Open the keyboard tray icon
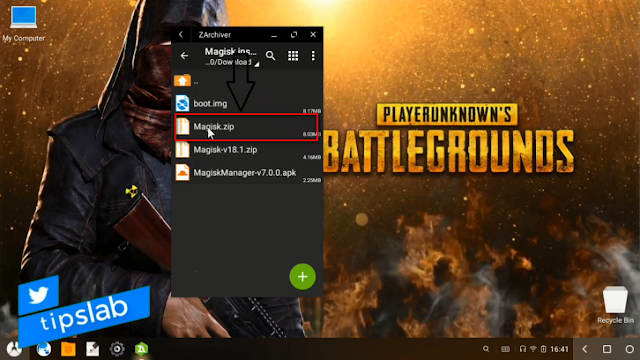The image size is (640, 360). [x=505, y=349]
